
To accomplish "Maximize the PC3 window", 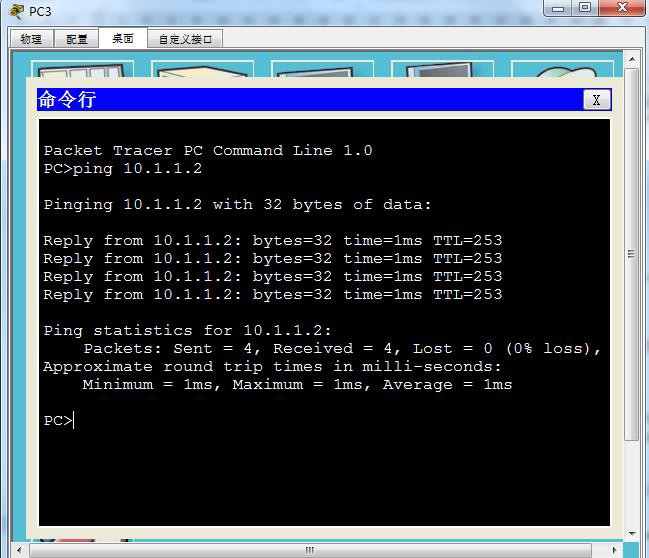I will (x=584, y=7).
